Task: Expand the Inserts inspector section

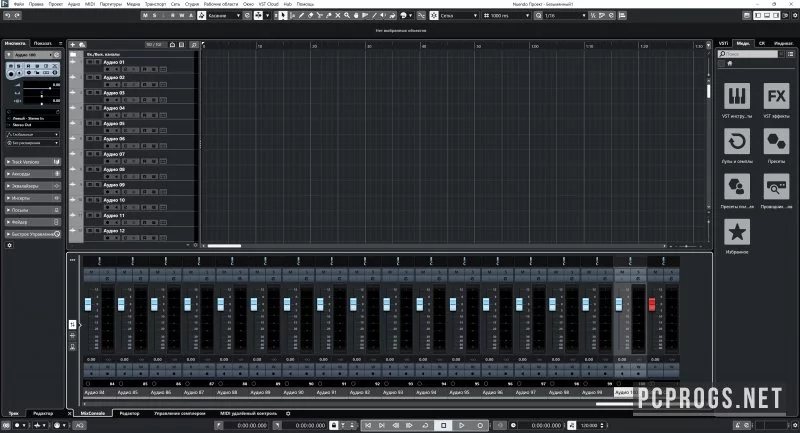Action: click(x=33, y=198)
